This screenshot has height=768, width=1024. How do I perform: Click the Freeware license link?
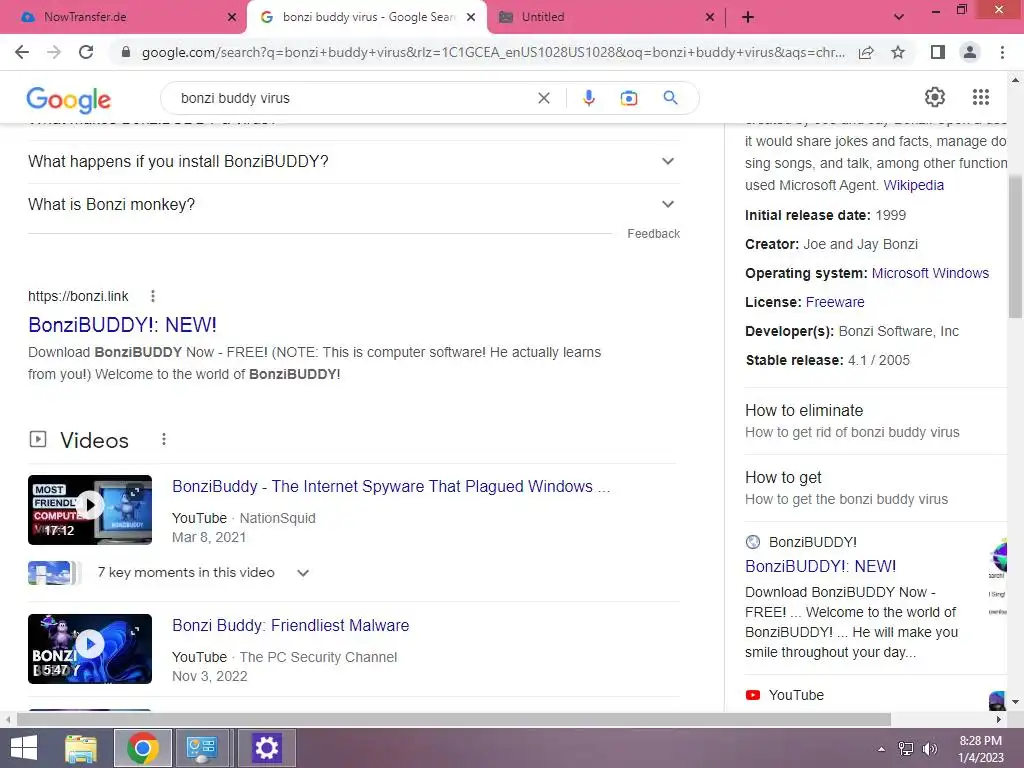[x=835, y=302]
